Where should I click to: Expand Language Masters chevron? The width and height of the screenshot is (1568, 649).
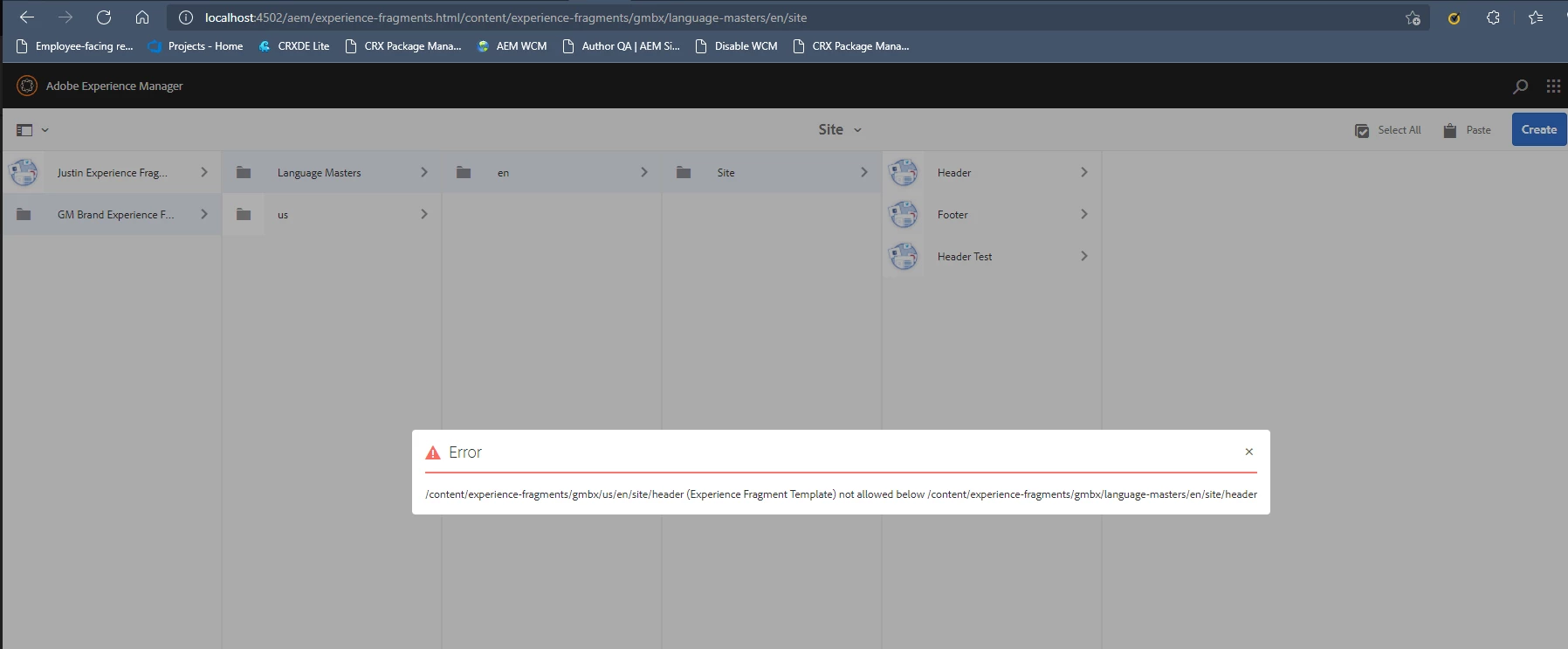click(x=424, y=172)
